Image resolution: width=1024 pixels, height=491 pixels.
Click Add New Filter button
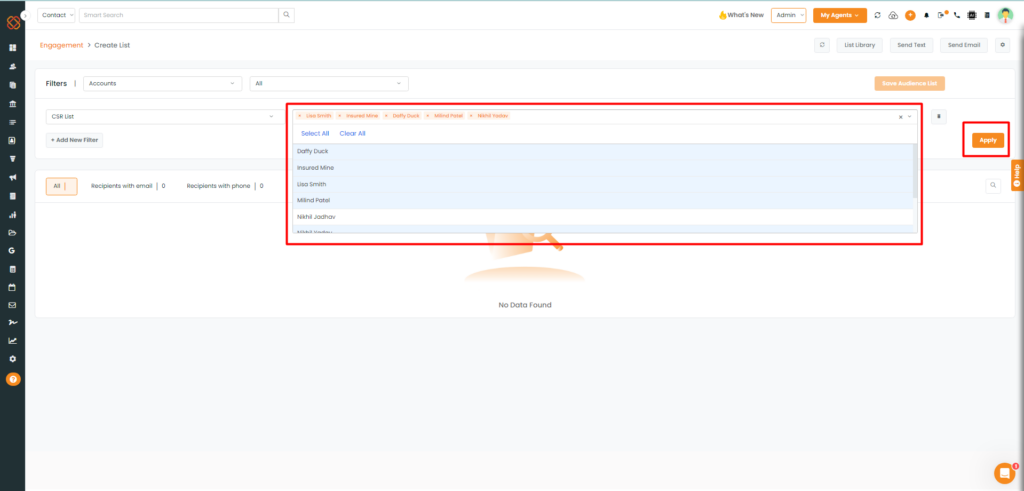74,140
